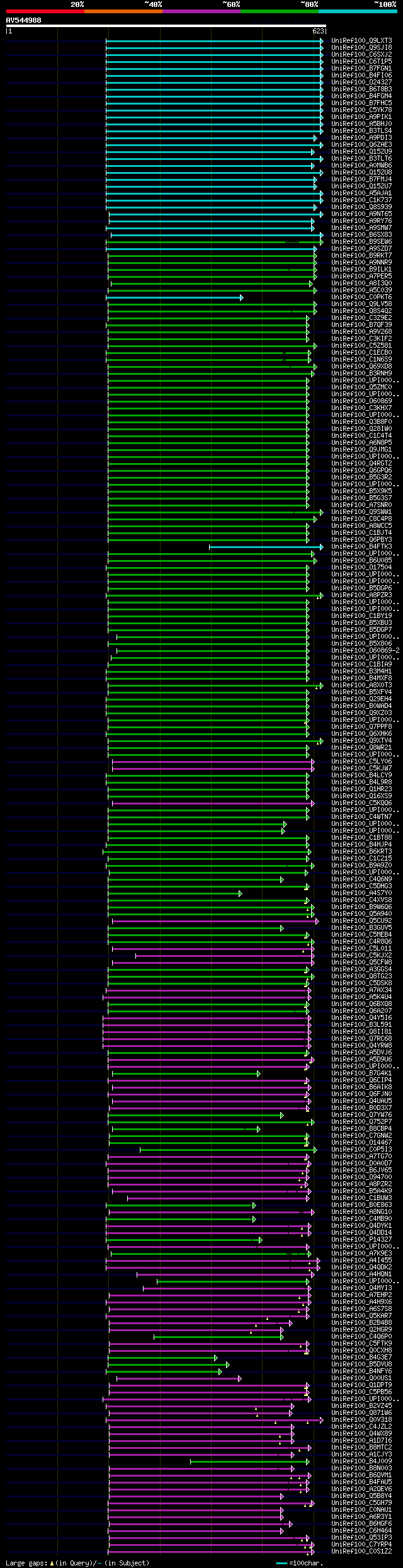Select hit UniRef100_B3TLS4
This screenshot has width=403, height=1568.
point(361,131)
